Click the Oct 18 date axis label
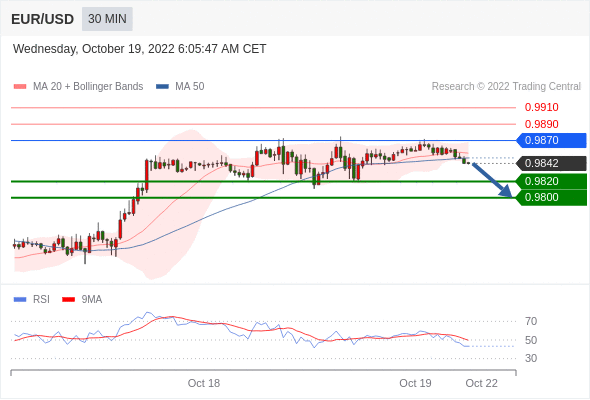590x400 pixels. [x=204, y=383]
